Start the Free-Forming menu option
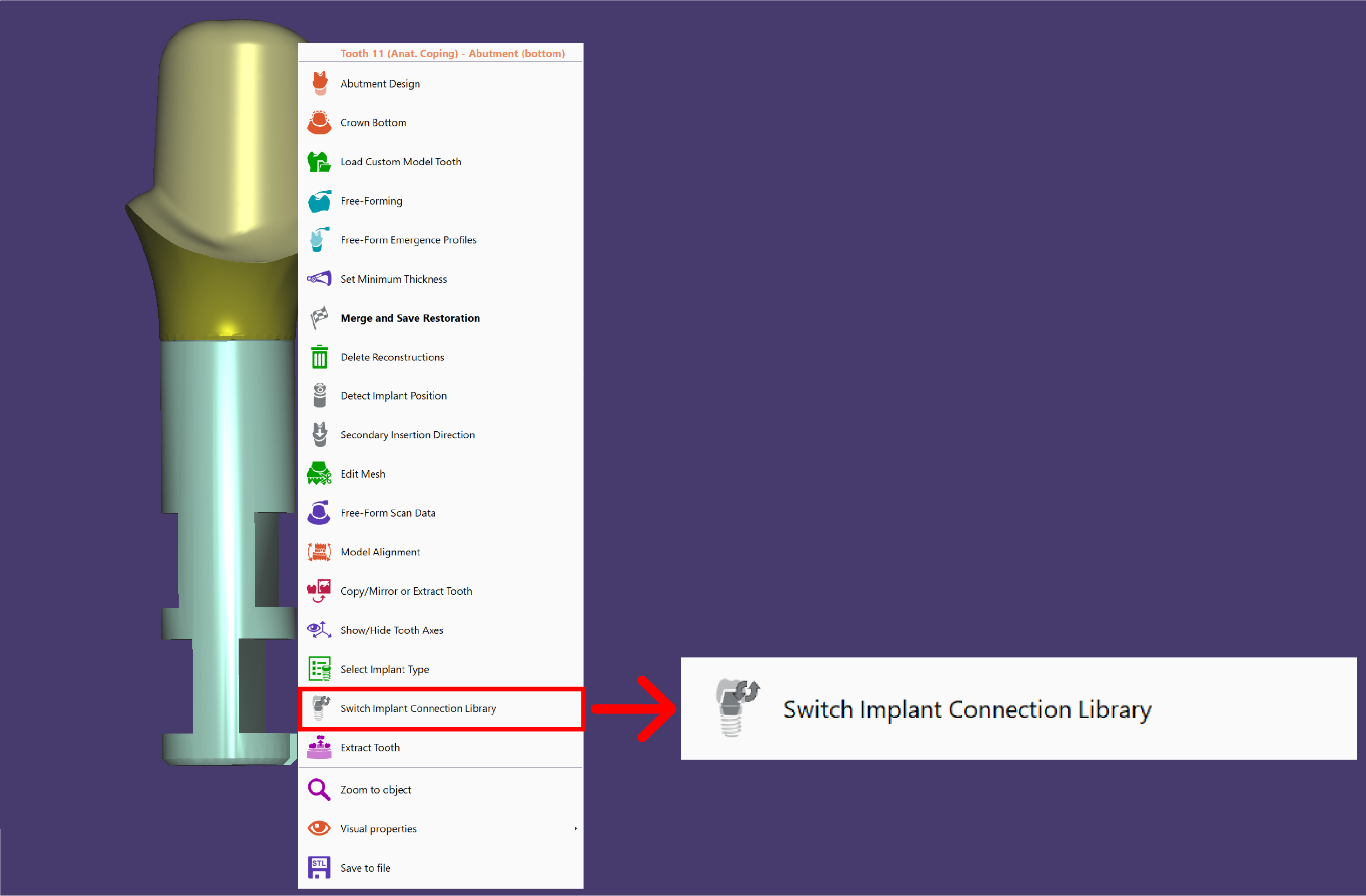Screen dimensions: 1366x896 coord(441,201)
